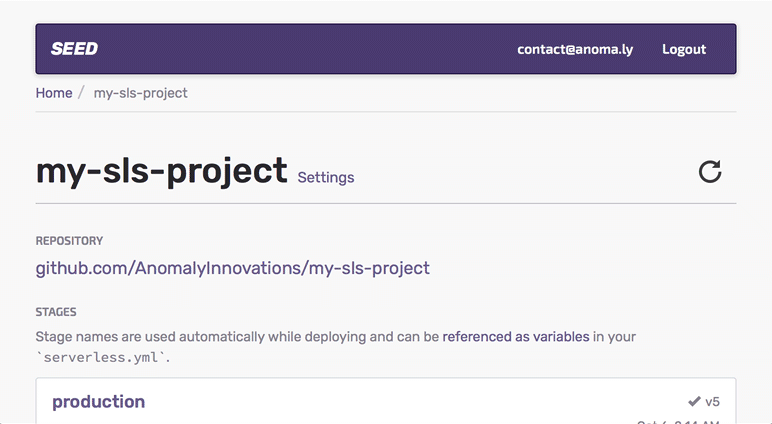The width and height of the screenshot is (772, 424).
Task: Go to Home via the breadcrumb
Action: point(54,93)
